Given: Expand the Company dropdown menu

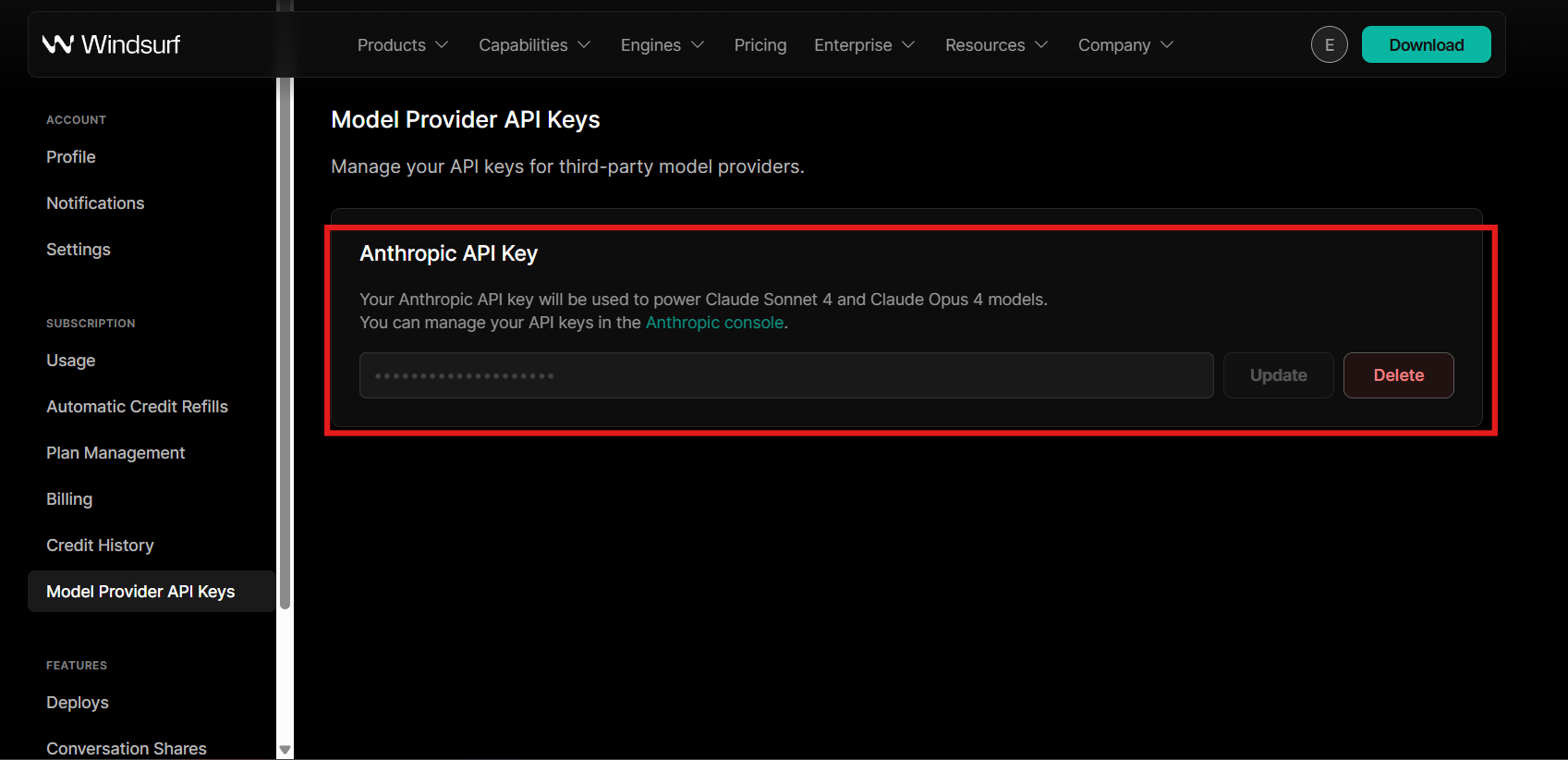Looking at the screenshot, I should pos(1126,45).
